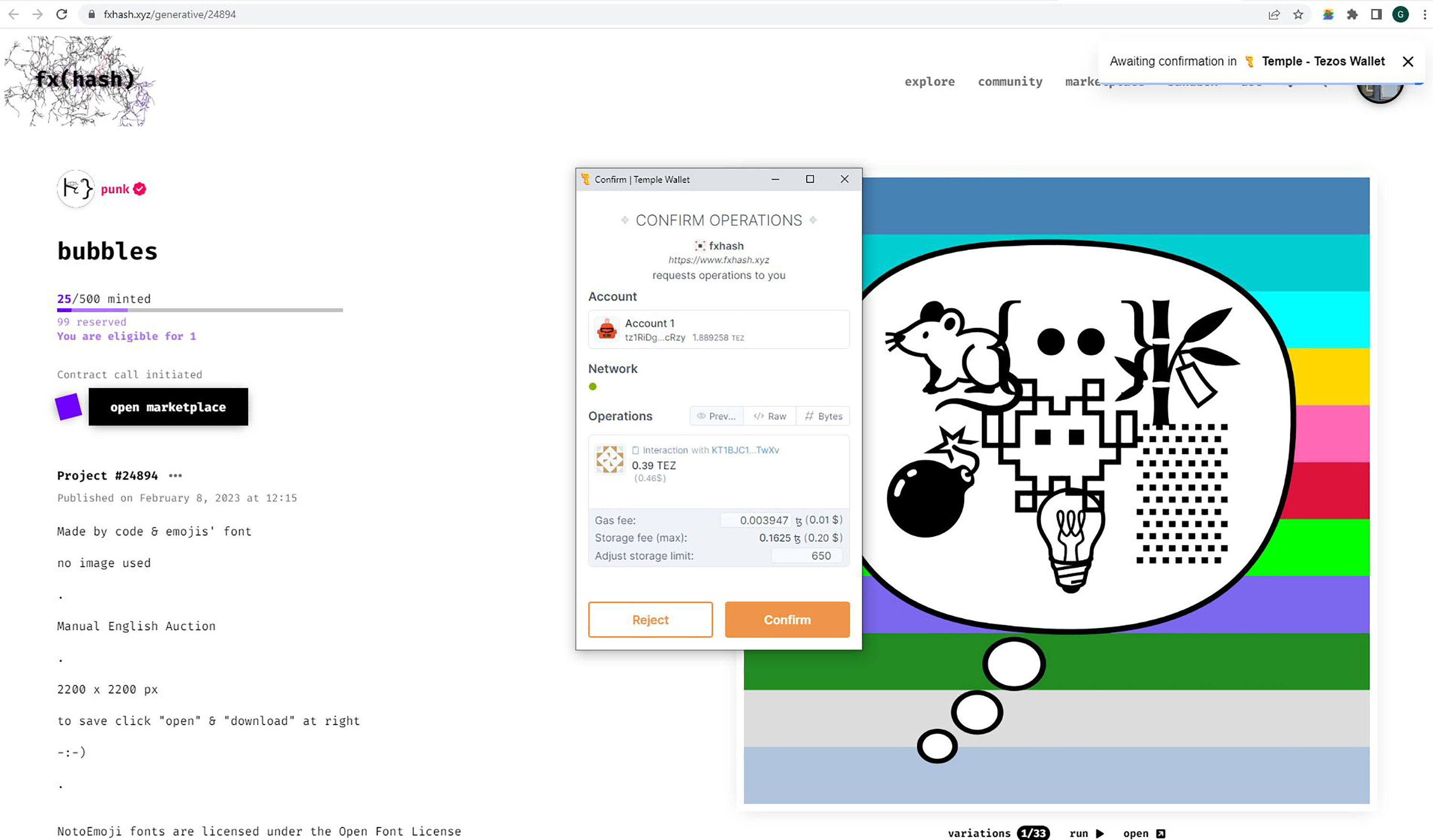
Task: Dismiss the awaiting confirmation notification
Action: (x=1407, y=62)
